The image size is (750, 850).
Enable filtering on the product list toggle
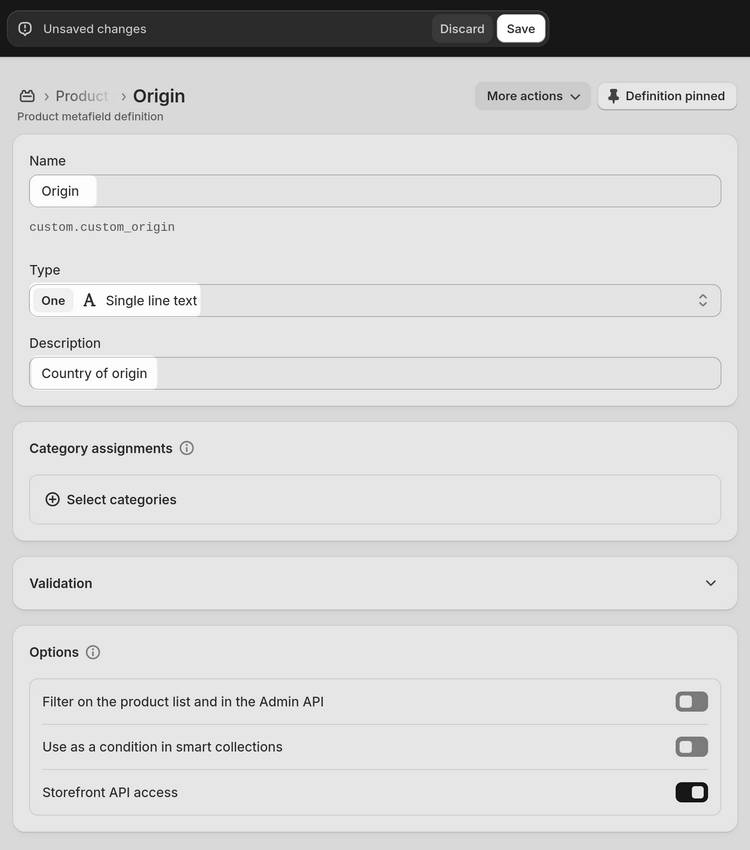click(691, 701)
